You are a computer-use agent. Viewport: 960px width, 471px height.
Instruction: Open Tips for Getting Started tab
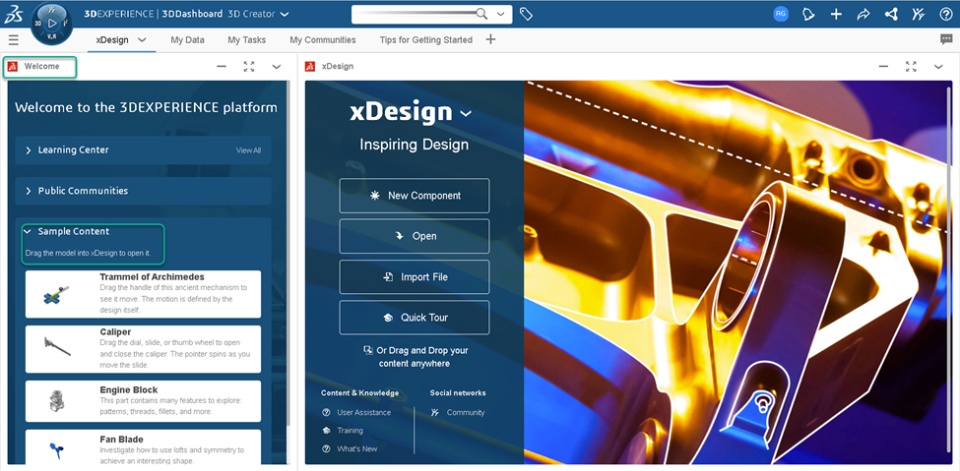tap(426, 40)
